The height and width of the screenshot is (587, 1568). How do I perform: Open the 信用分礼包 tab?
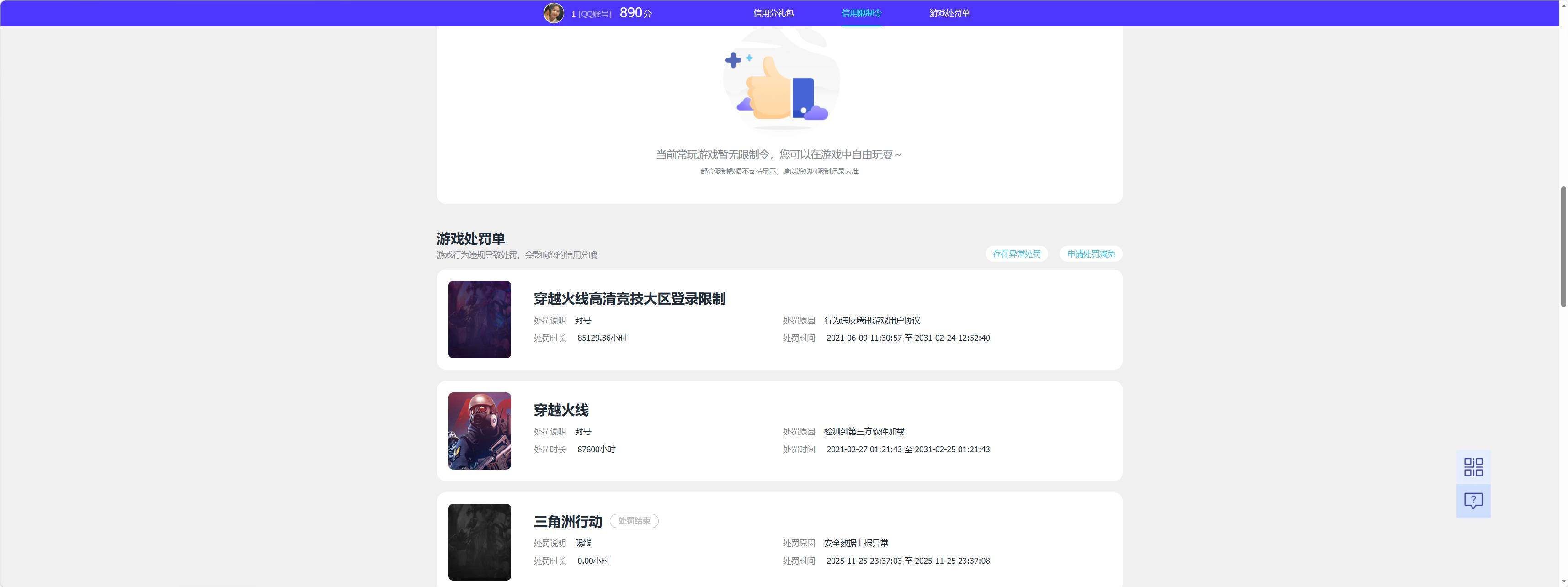(x=773, y=13)
